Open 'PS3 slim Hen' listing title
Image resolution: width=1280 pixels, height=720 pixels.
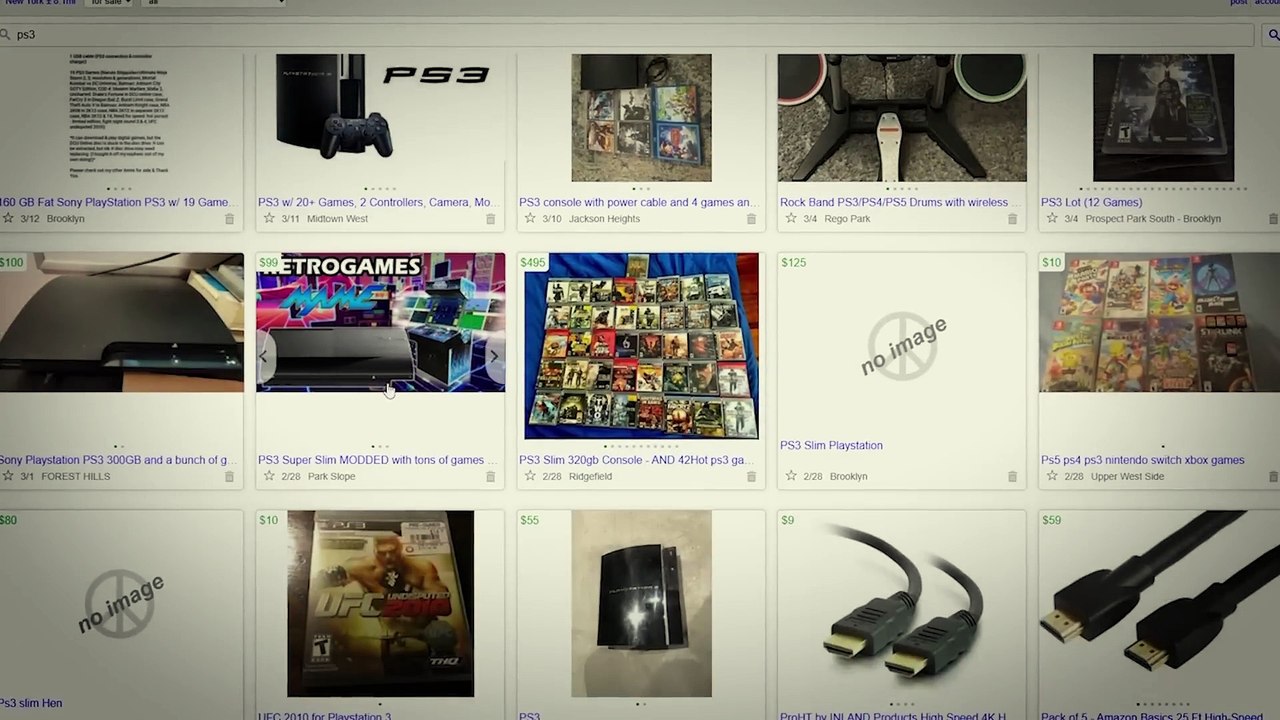[x=31, y=703]
